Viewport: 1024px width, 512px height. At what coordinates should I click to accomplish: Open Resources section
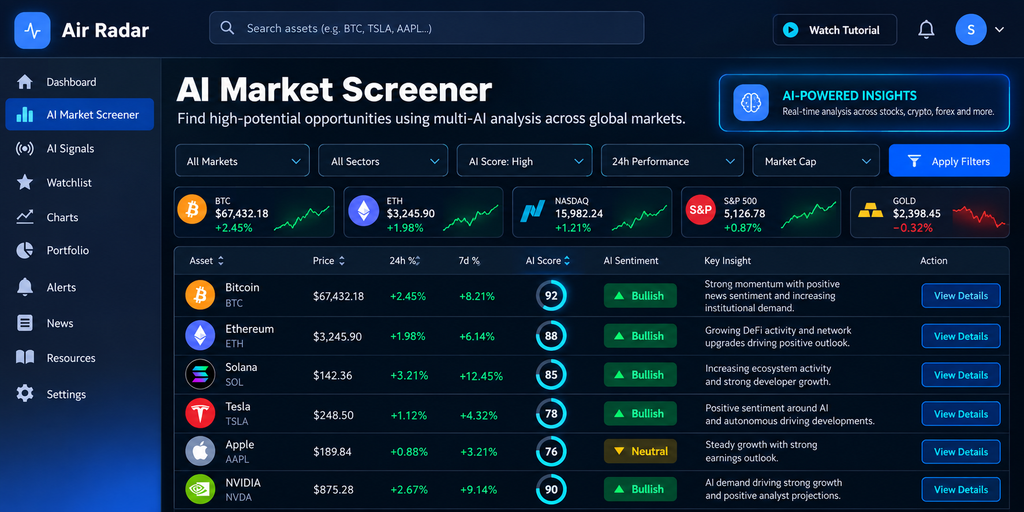point(80,358)
